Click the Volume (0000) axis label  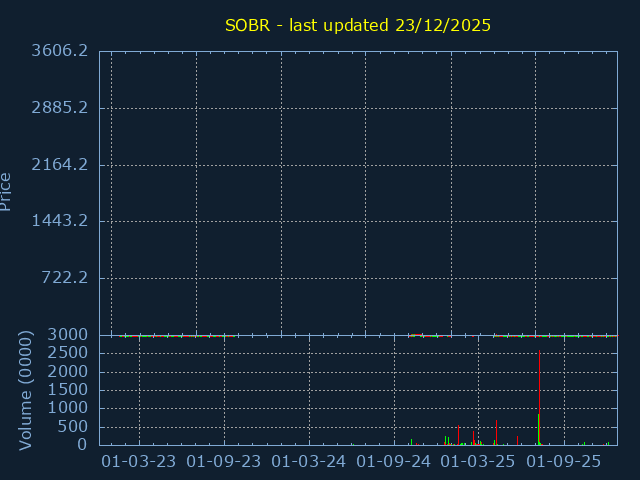26,390
